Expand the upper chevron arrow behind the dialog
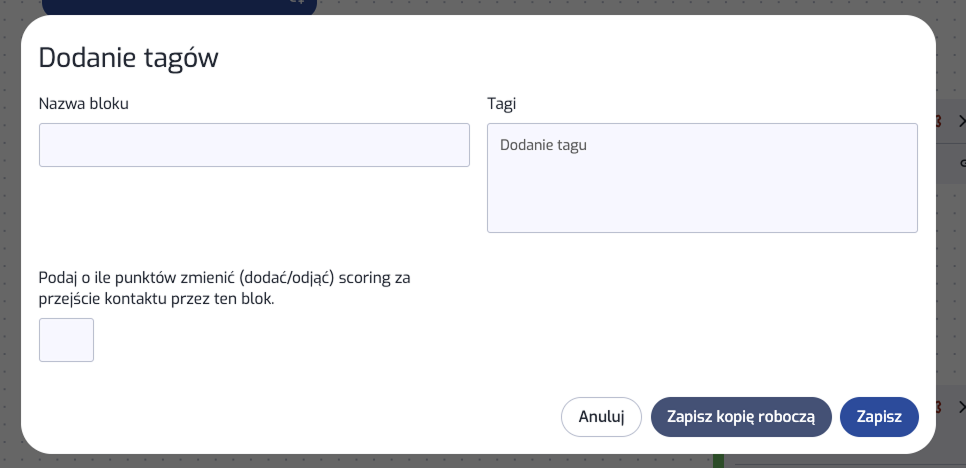The height and width of the screenshot is (468, 966). [961, 122]
